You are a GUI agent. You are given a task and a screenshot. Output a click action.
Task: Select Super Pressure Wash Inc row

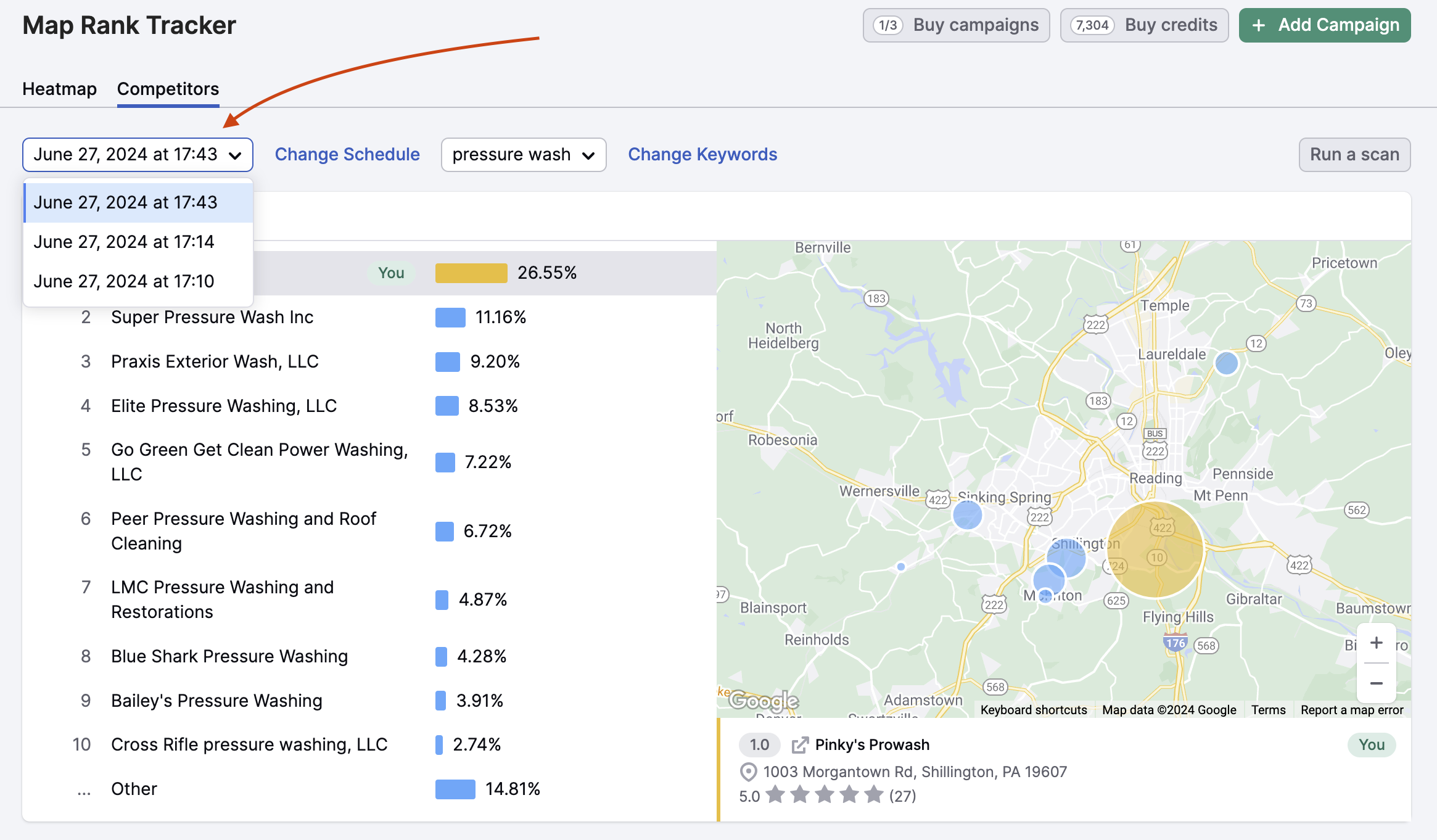point(370,317)
